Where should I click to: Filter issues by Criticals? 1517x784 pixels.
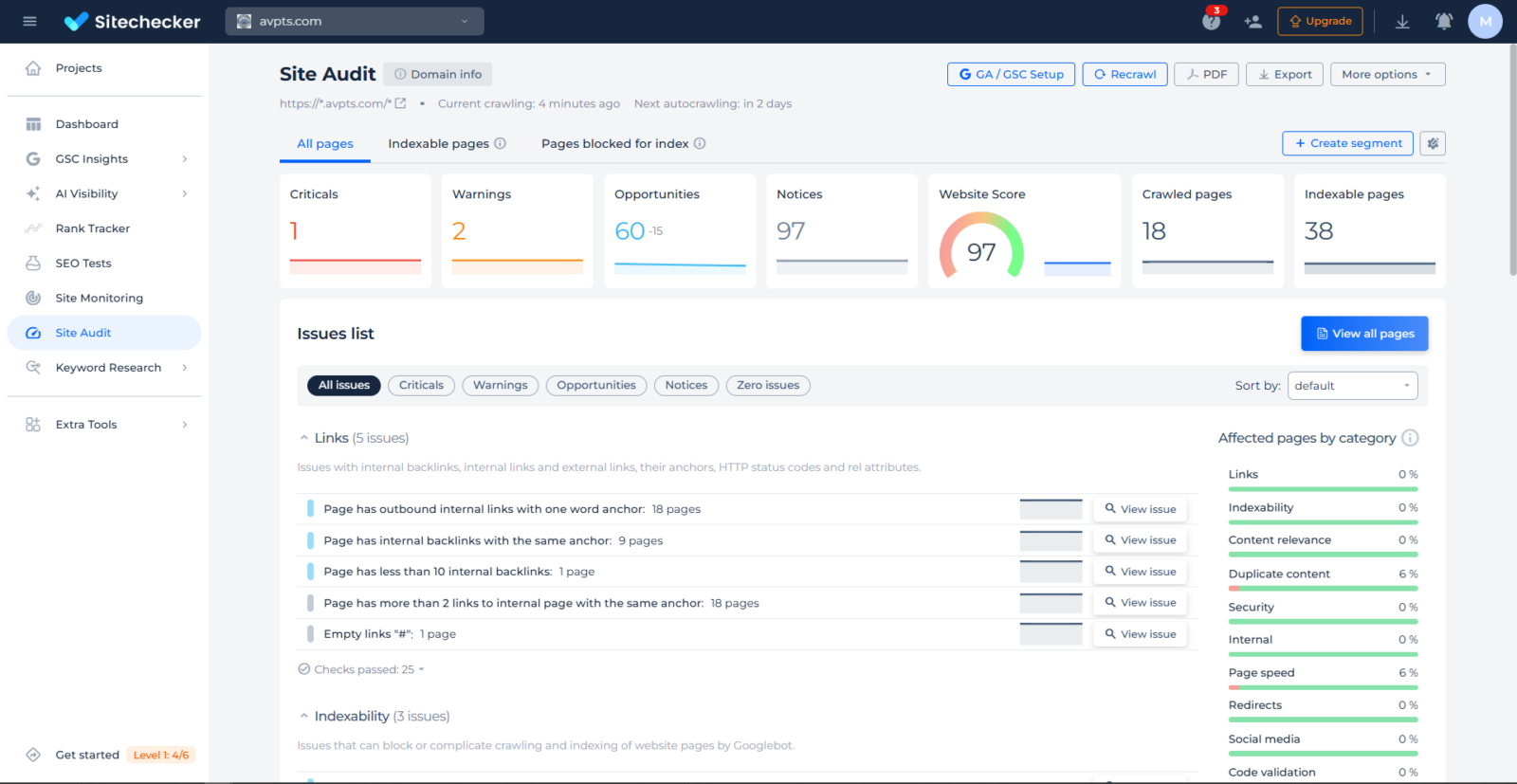click(421, 385)
